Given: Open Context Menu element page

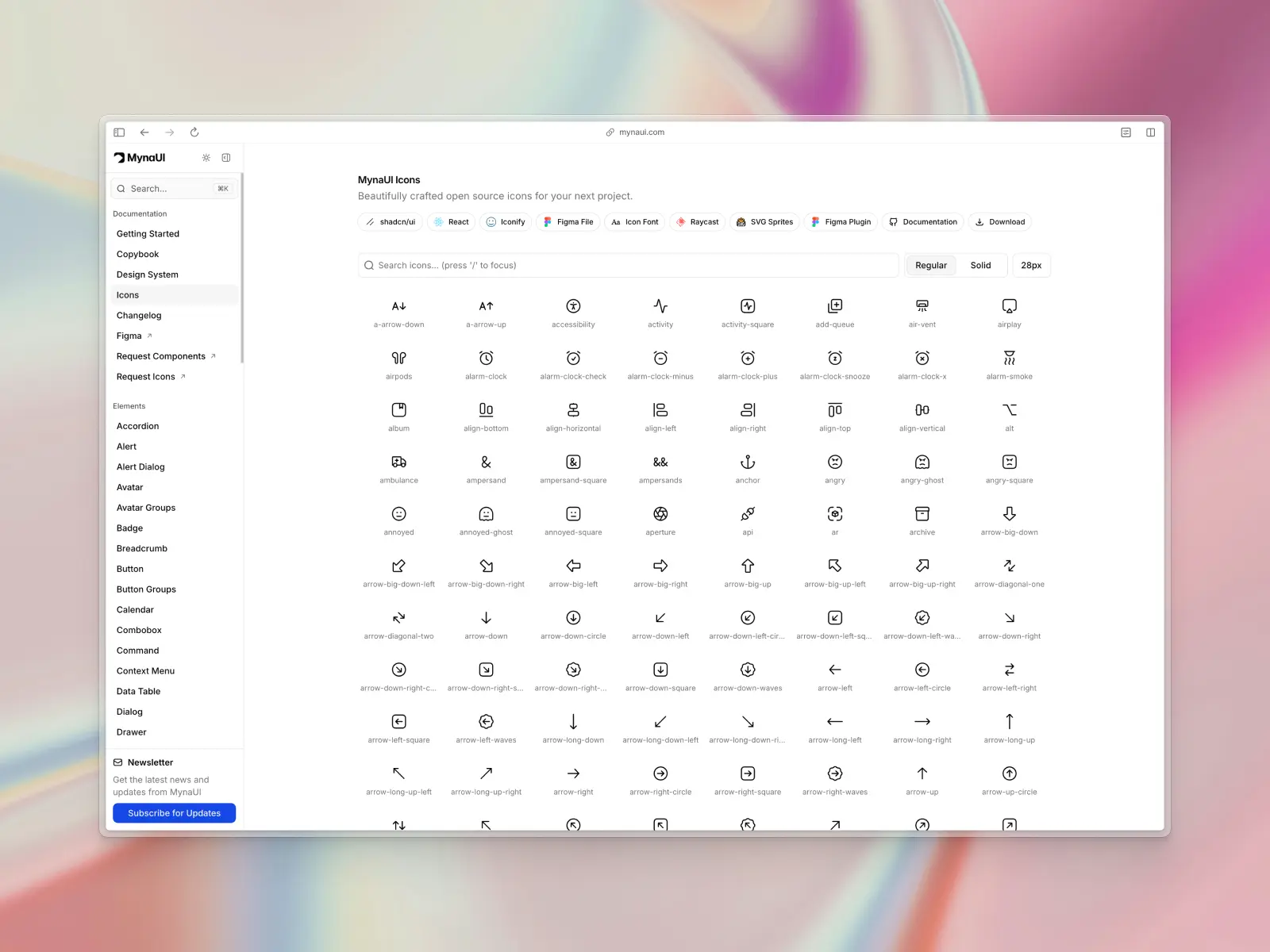Looking at the screenshot, I should [x=175, y=671].
